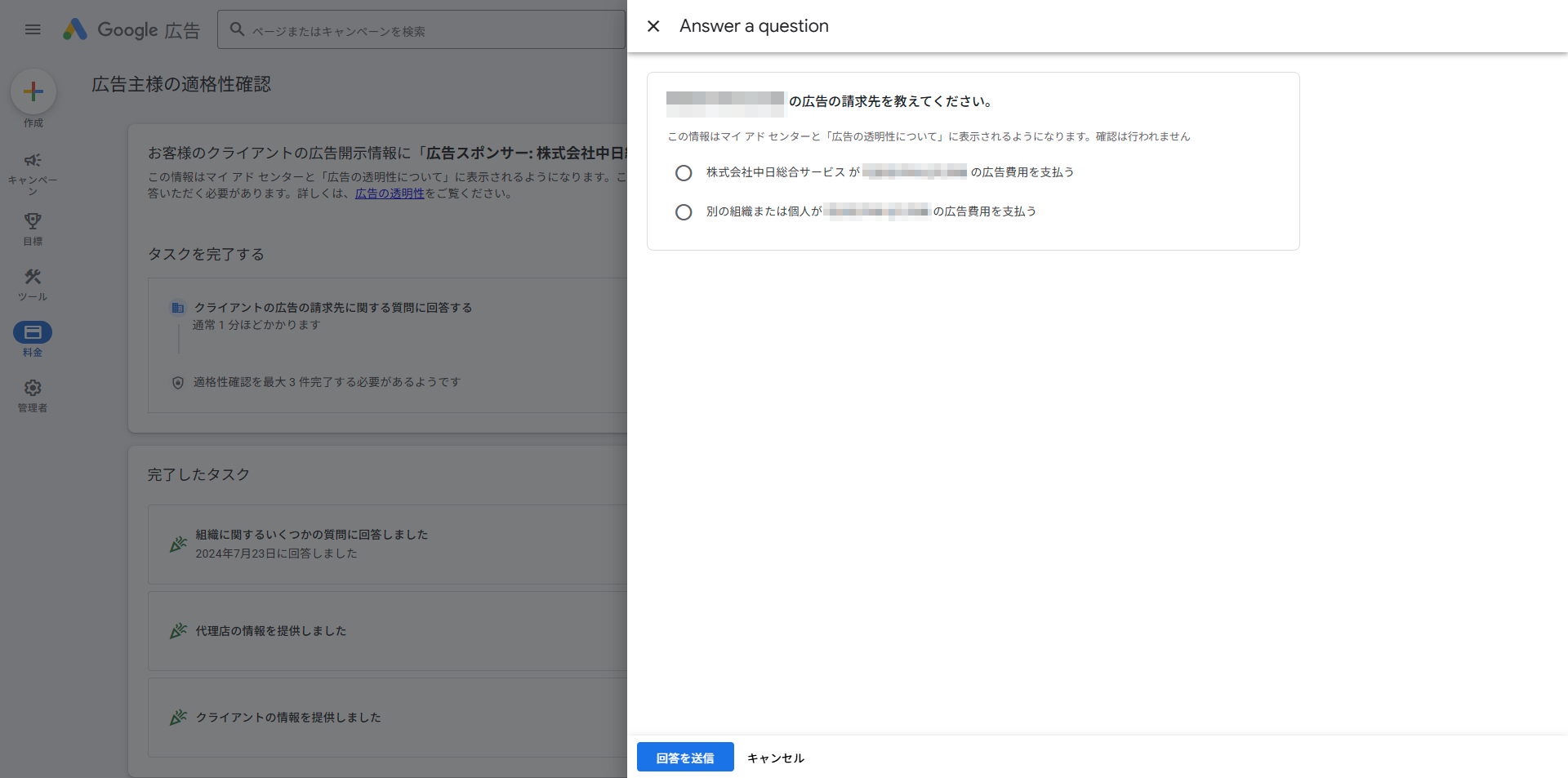Click the search magnifier icon

237,29
